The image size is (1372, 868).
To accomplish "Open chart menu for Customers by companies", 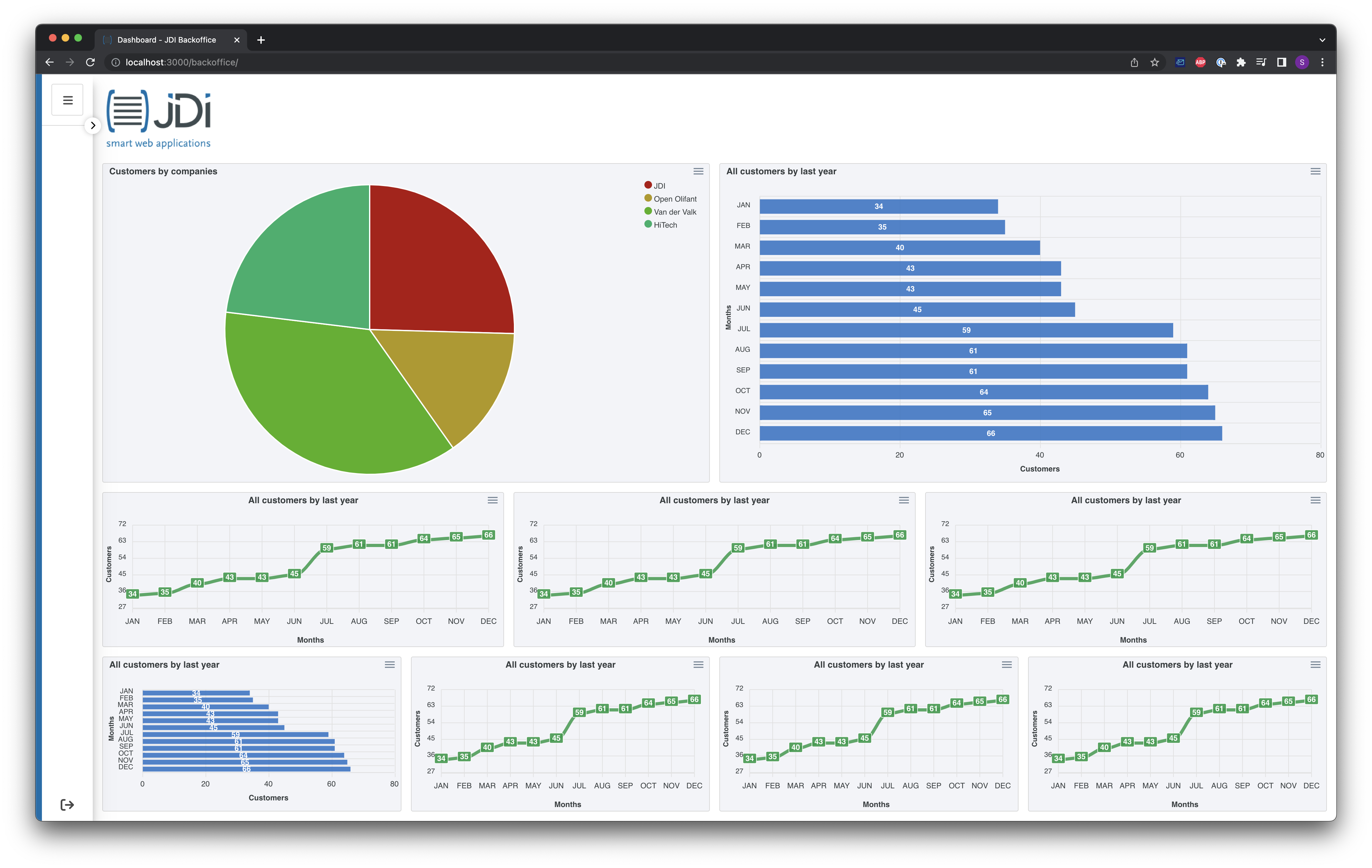I will pyautogui.click(x=698, y=171).
